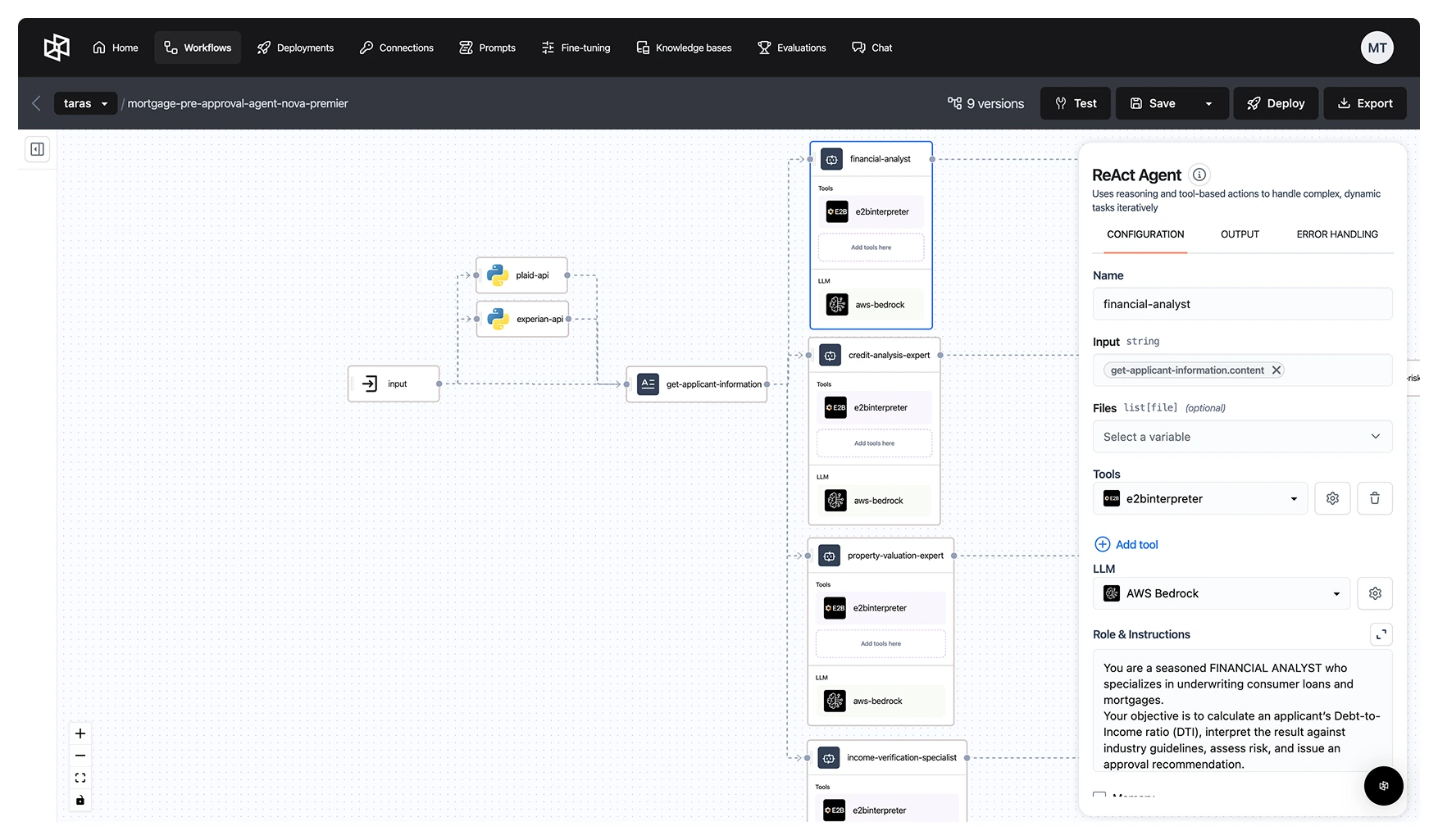
Task: Click the app logo icon in the top bar
Action: 57,48
